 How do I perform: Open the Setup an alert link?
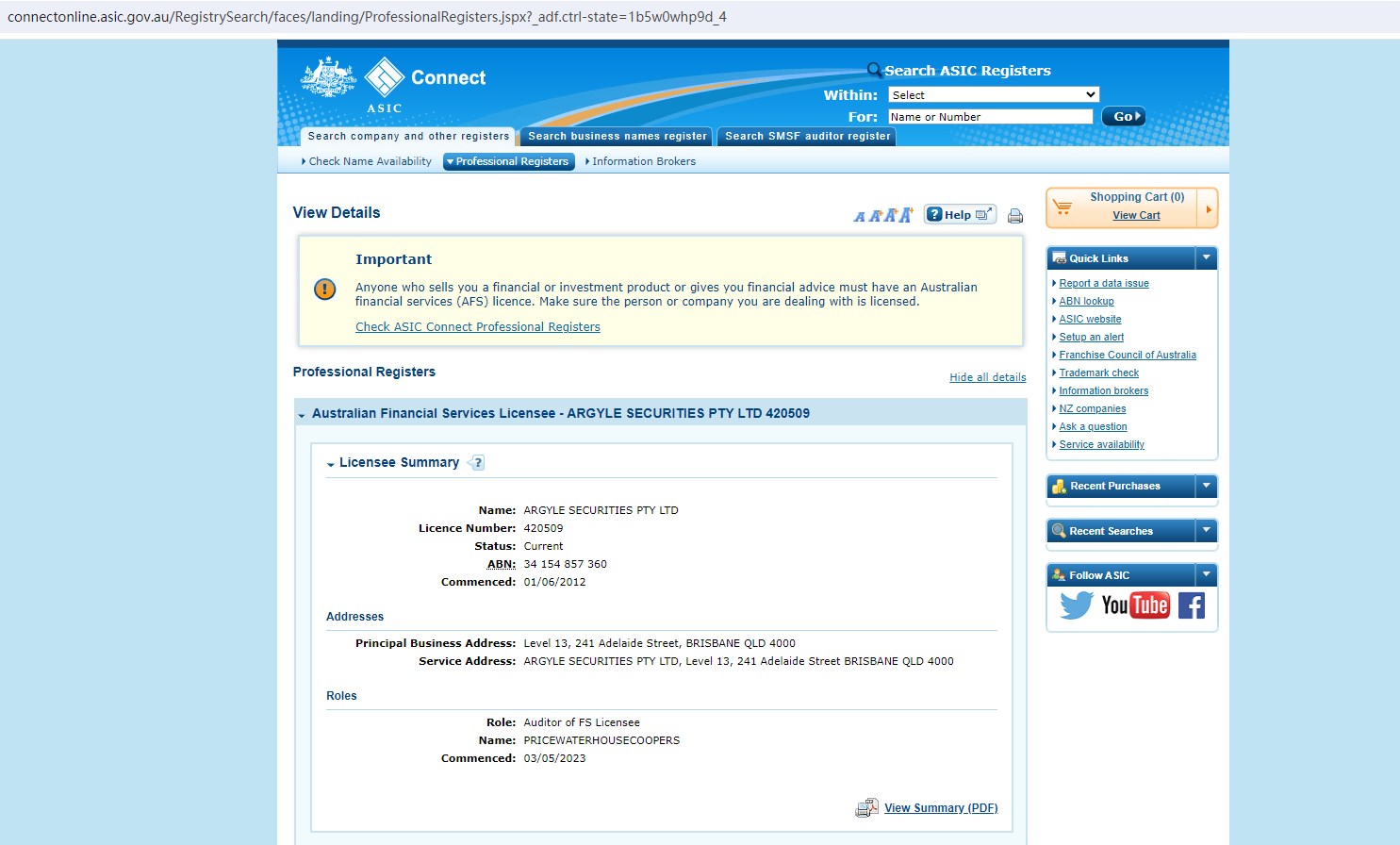[1092, 337]
